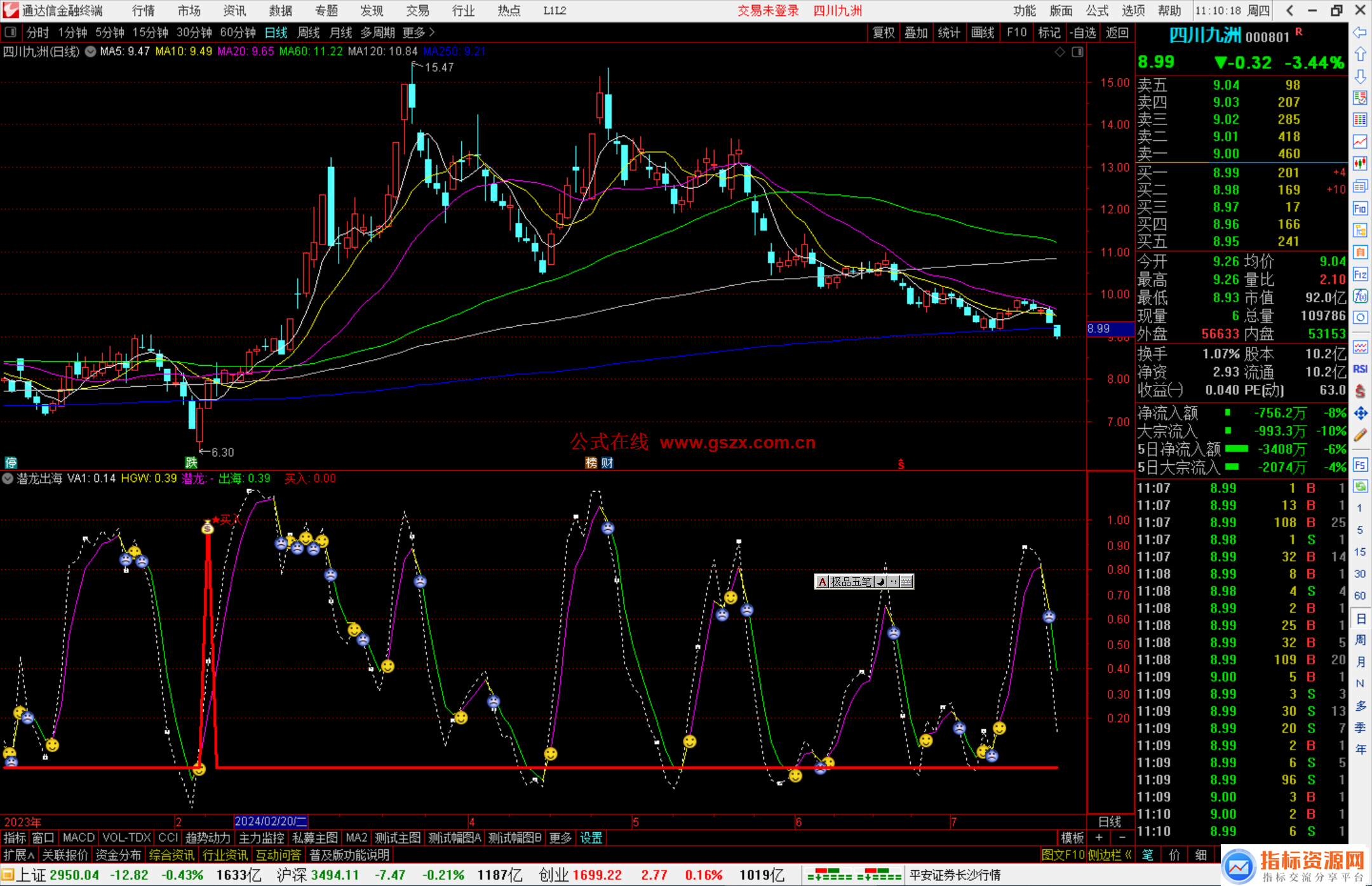Expand the 更多 period options at top
This screenshot has width=1372, height=886.
(x=419, y=32)
